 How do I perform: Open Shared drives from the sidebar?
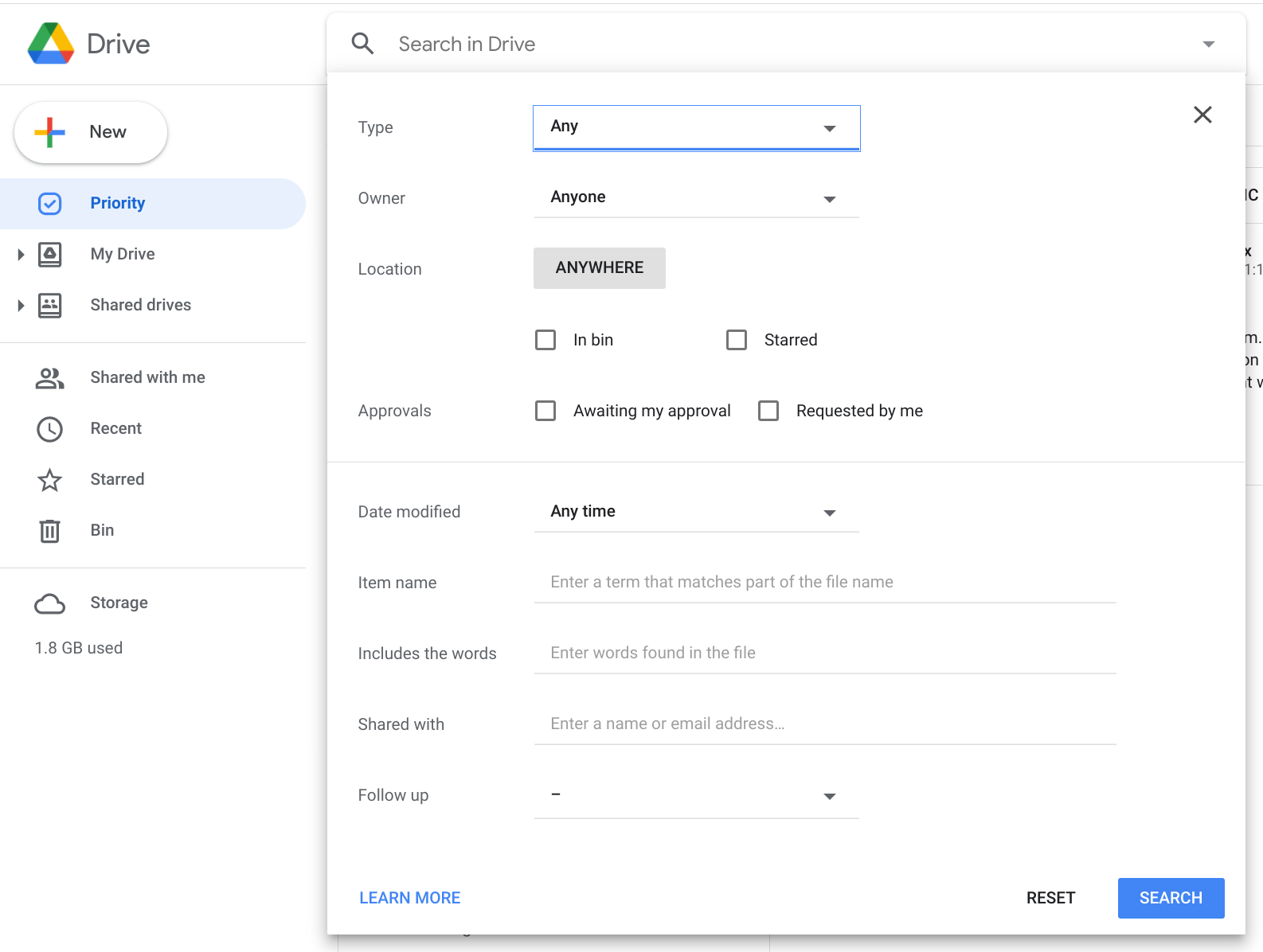point(141,305)
